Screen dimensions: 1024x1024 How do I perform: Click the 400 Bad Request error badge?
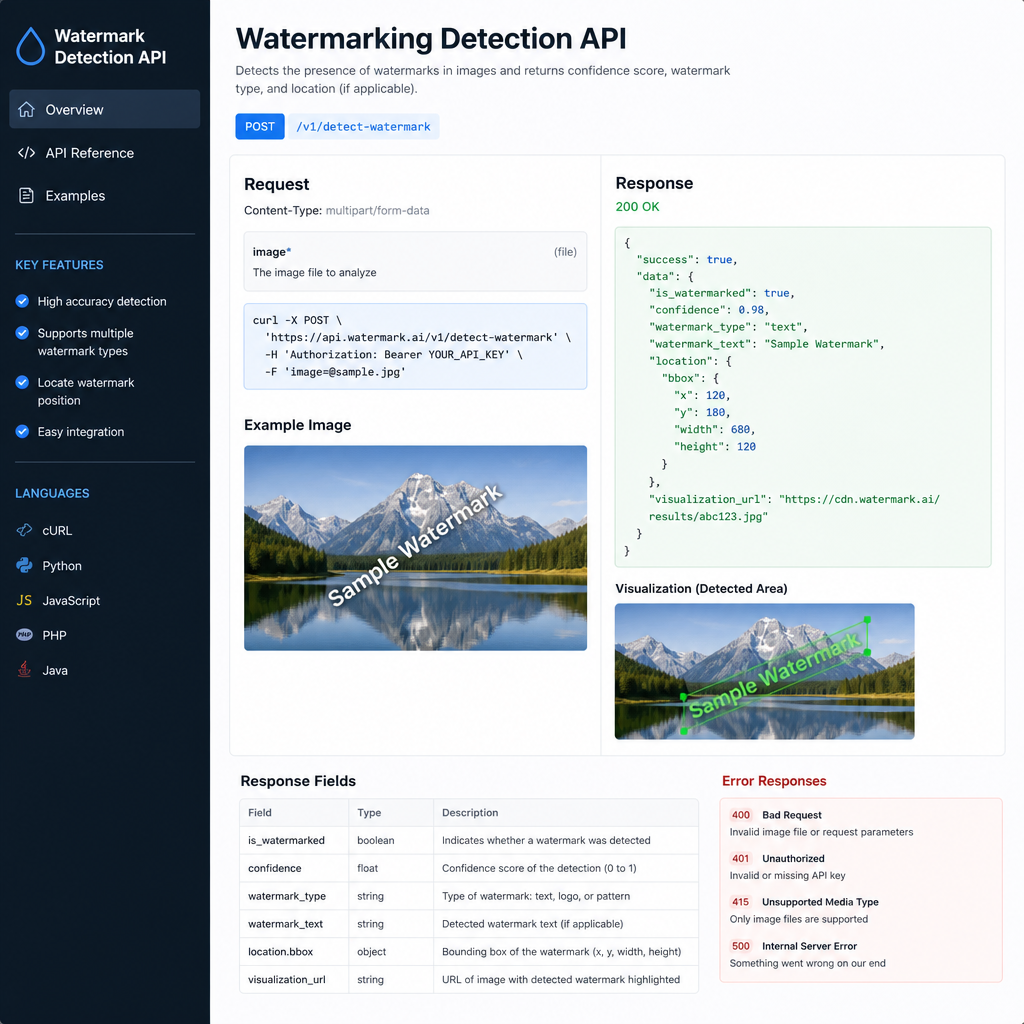tap(741, 815)
